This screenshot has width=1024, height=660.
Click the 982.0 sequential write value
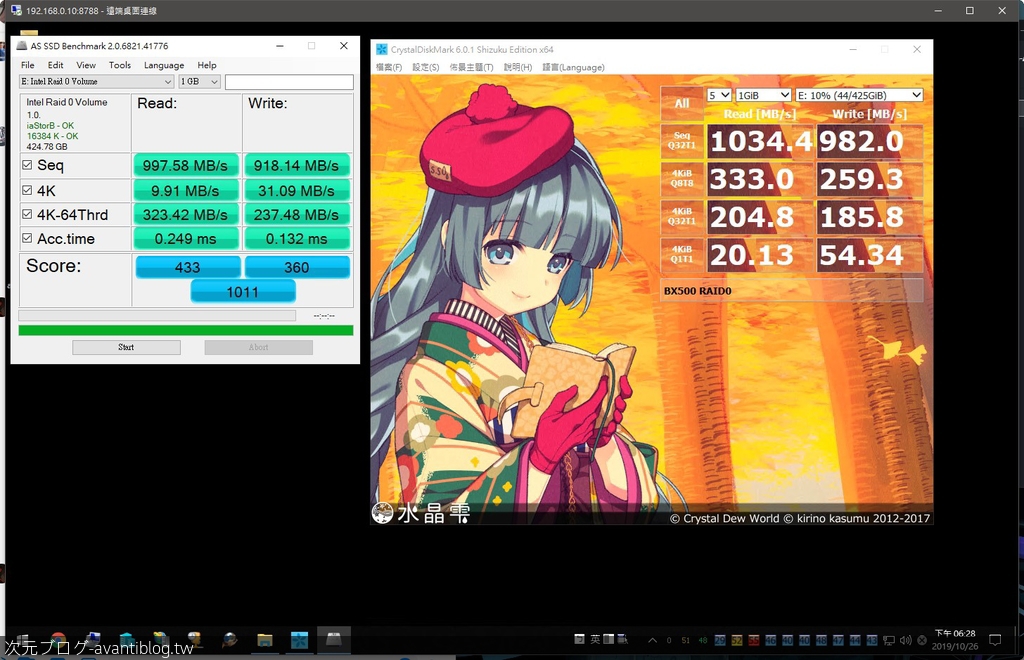(x=869, y=141)
